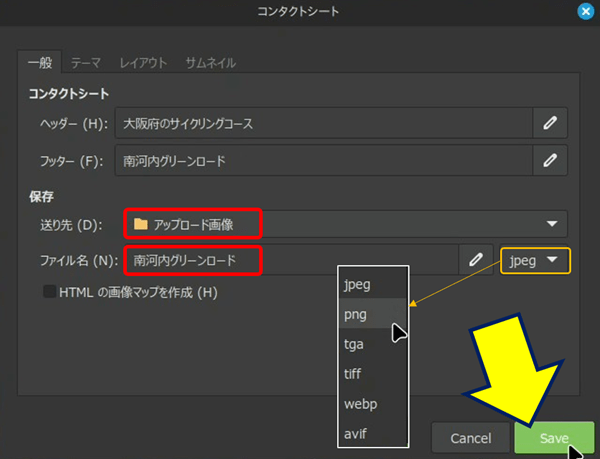The width and height of the screenshot is (600, 459).
Task: Switch to the テーマ tab
Action: pos(86,63)
